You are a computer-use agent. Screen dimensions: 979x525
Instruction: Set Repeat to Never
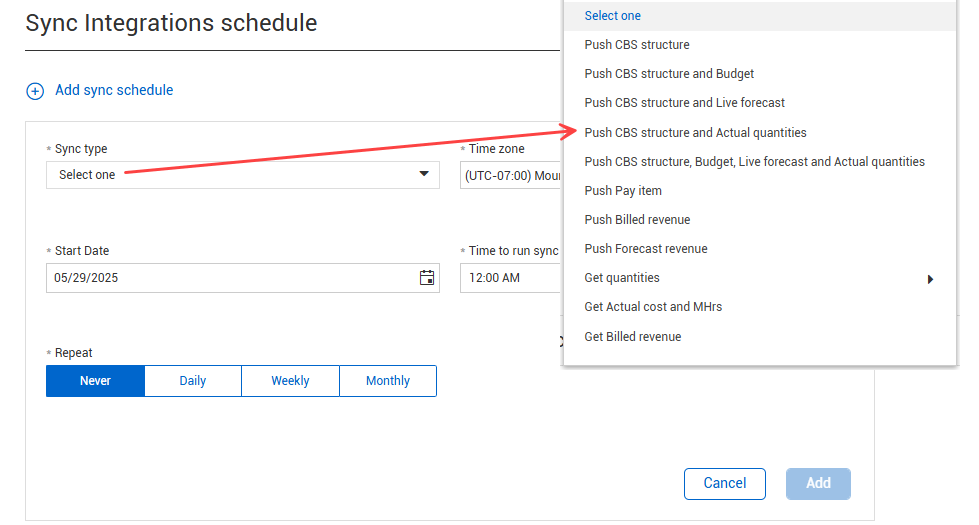click(x=96, y=381)
